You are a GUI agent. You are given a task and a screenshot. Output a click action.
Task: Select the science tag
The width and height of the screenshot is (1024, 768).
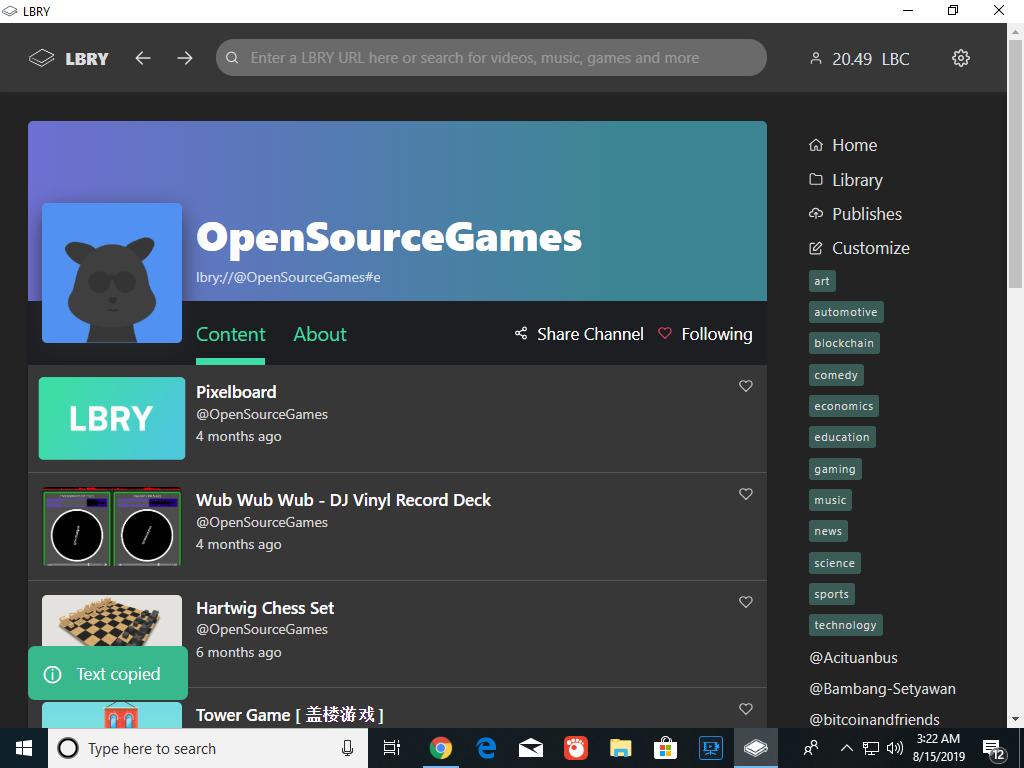coord(835,563)
